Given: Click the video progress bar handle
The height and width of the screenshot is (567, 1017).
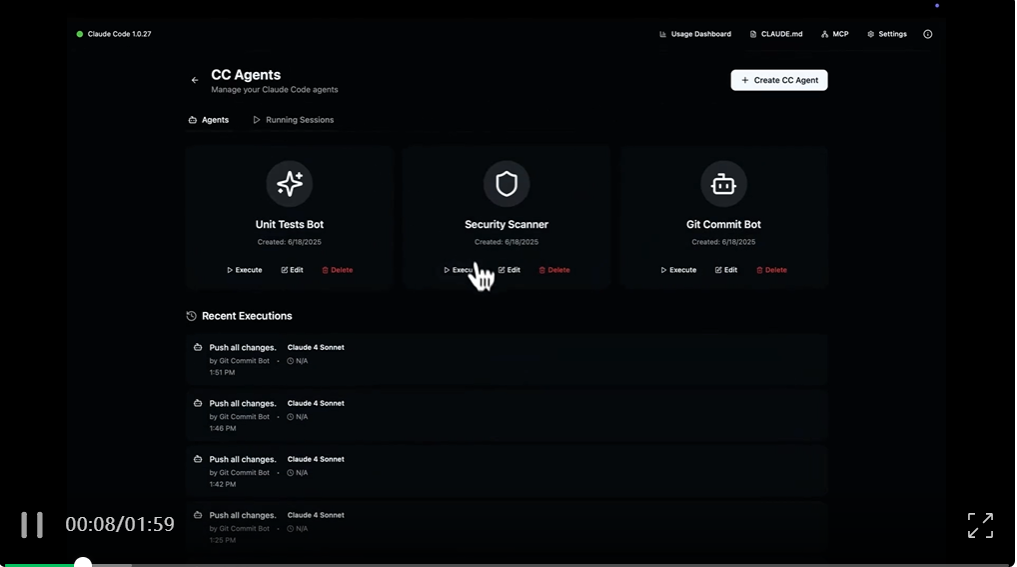Looking at the screenshot, I should click(82, 563).
